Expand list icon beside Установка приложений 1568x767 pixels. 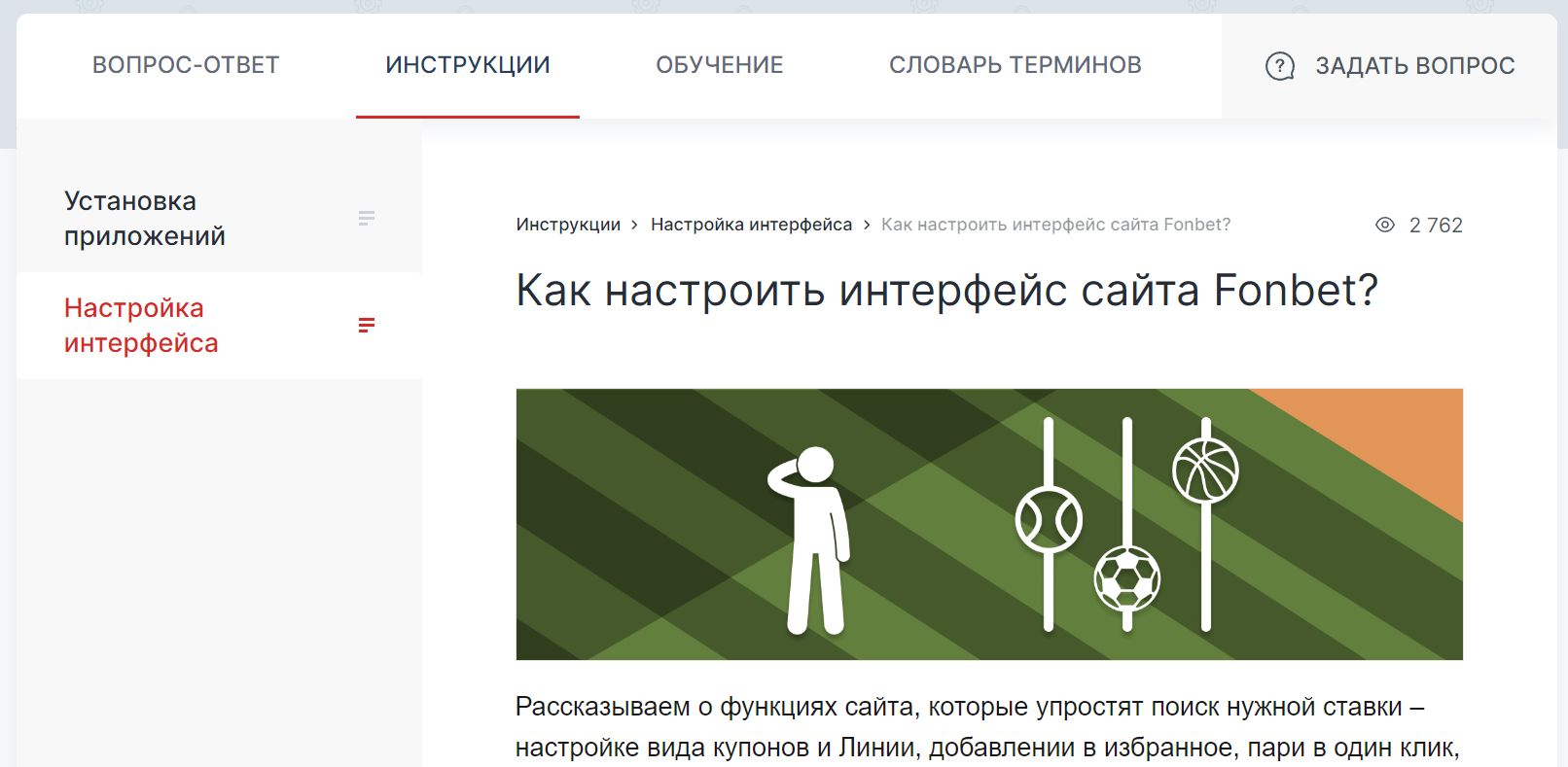(367, 218)
